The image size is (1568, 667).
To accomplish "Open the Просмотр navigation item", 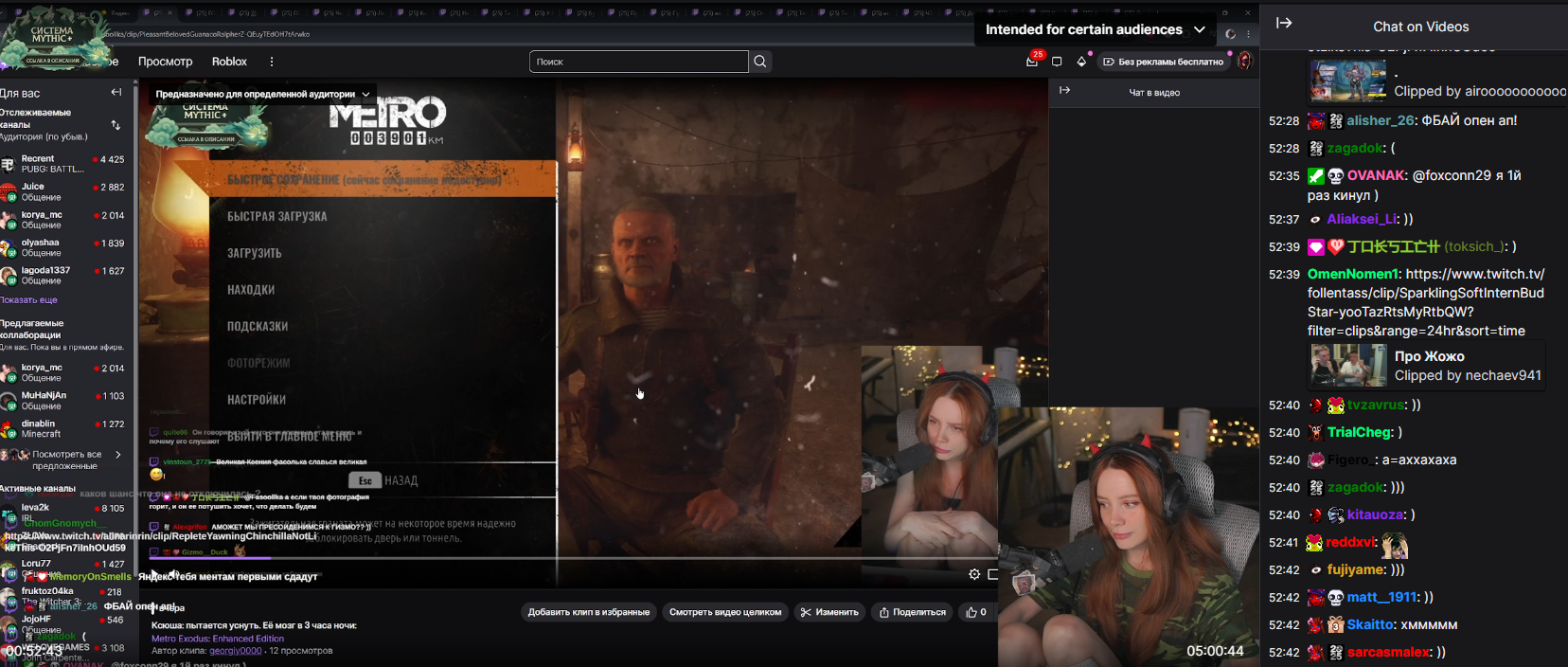I will pyautogui.click(x=165, y=62).
